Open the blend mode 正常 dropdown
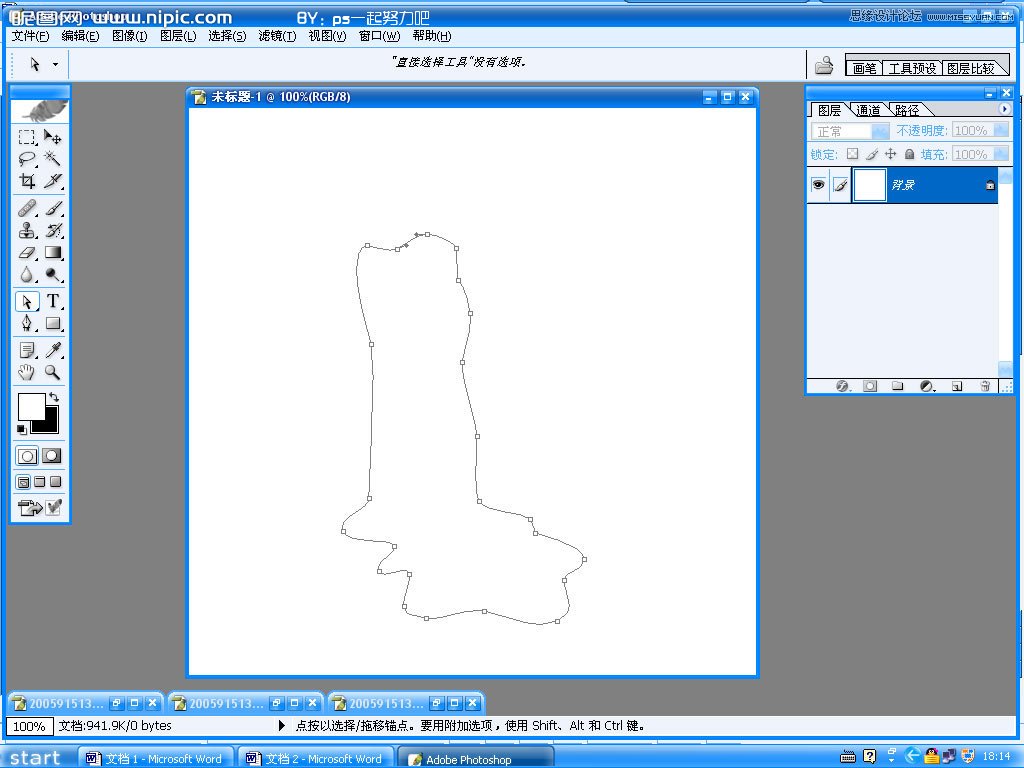 tap(880, 131)
